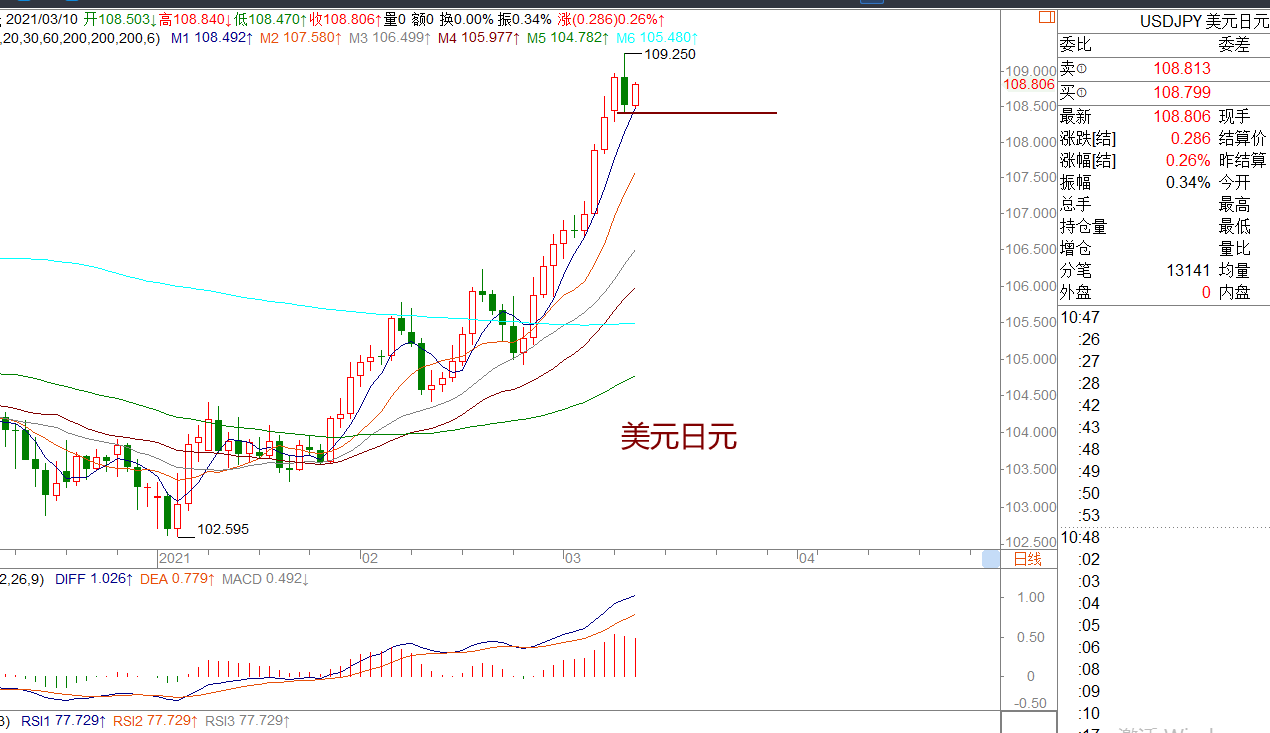This screenshot has height=733, width=1270.
Task: Click the MACD 0.492 indicator label
Action: [x=265, y=579]
